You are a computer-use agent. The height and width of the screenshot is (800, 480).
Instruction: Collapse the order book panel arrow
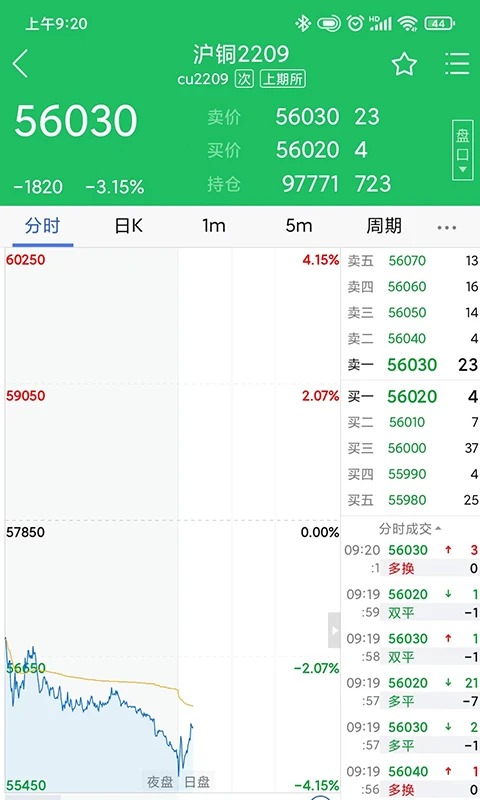point(334,630)
